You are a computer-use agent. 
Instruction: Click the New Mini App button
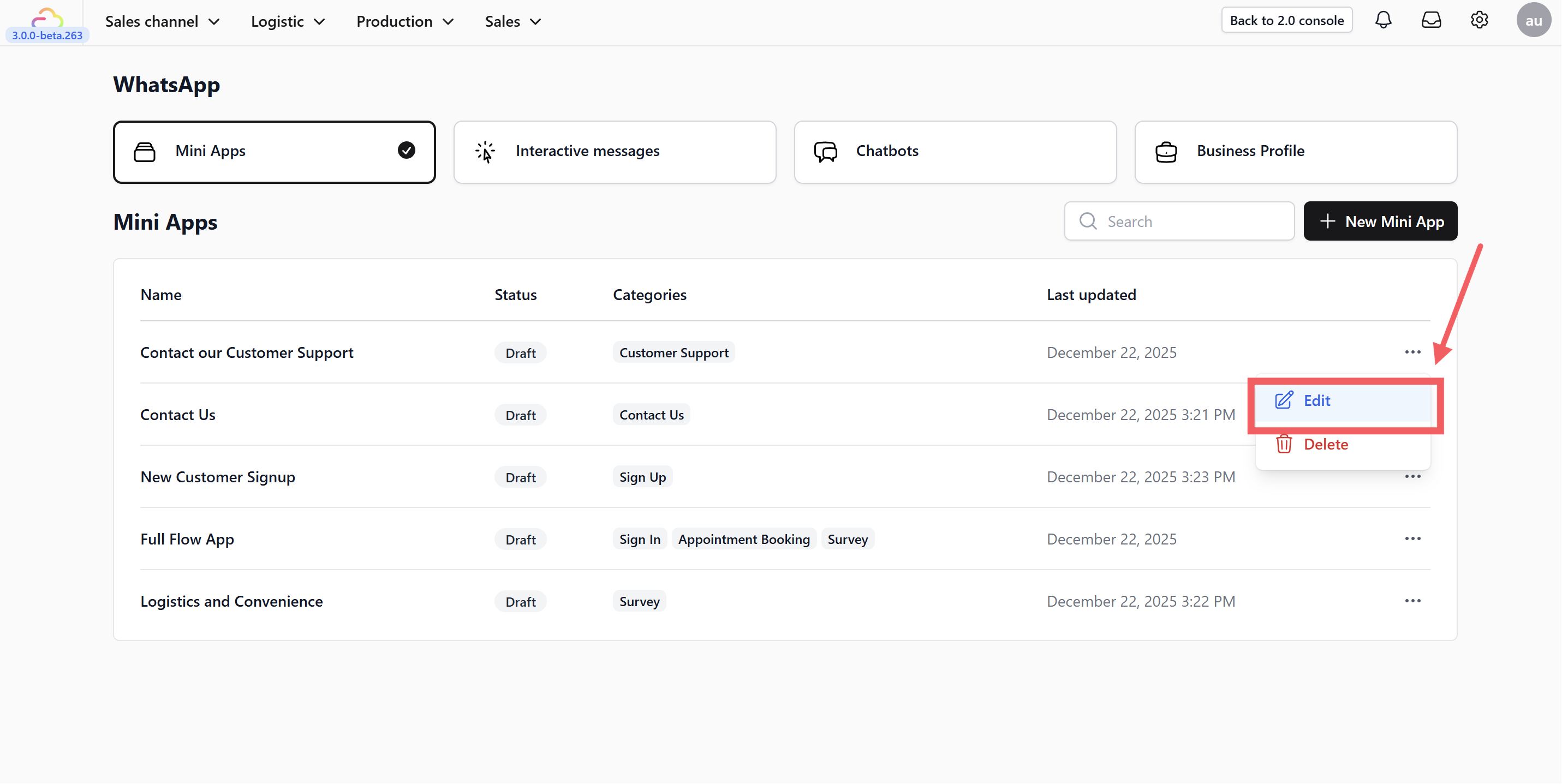coord(1380,221)
